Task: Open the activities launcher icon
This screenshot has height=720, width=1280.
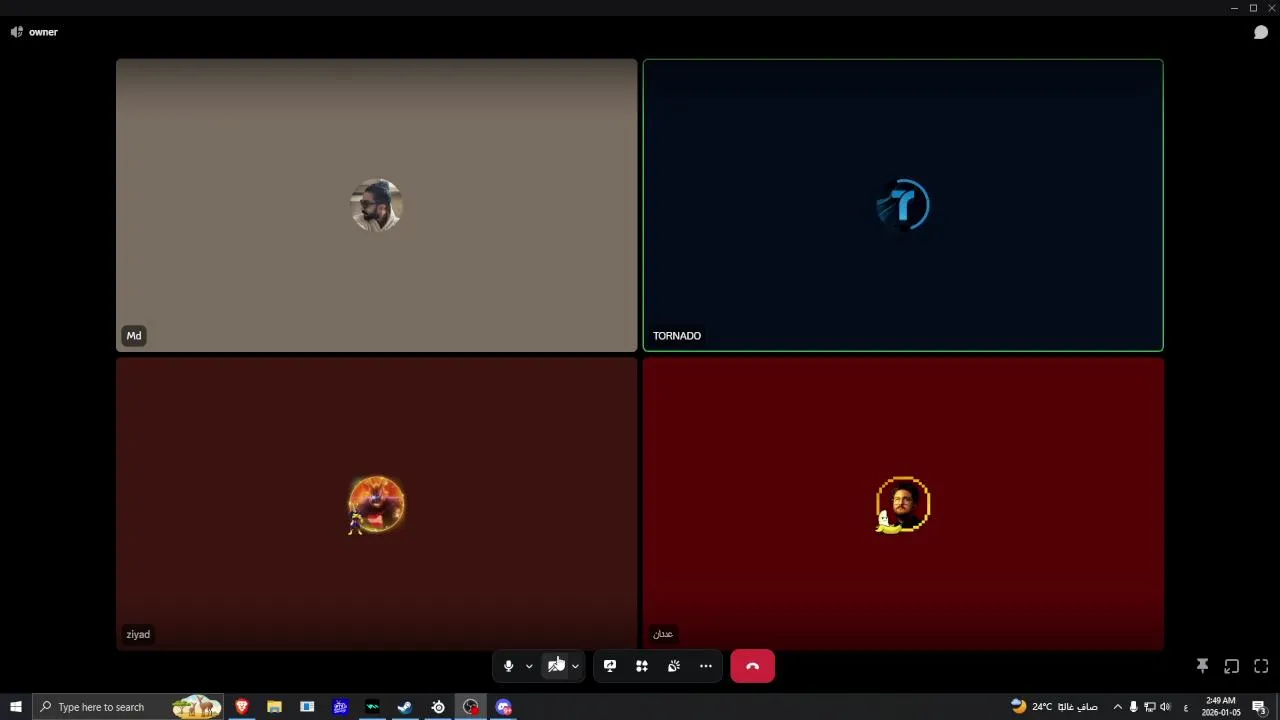Action: [642, 666]
